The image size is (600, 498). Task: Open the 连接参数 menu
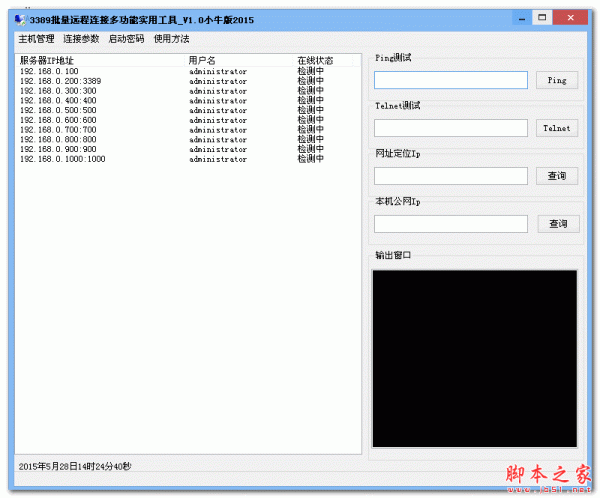(81, 39)
